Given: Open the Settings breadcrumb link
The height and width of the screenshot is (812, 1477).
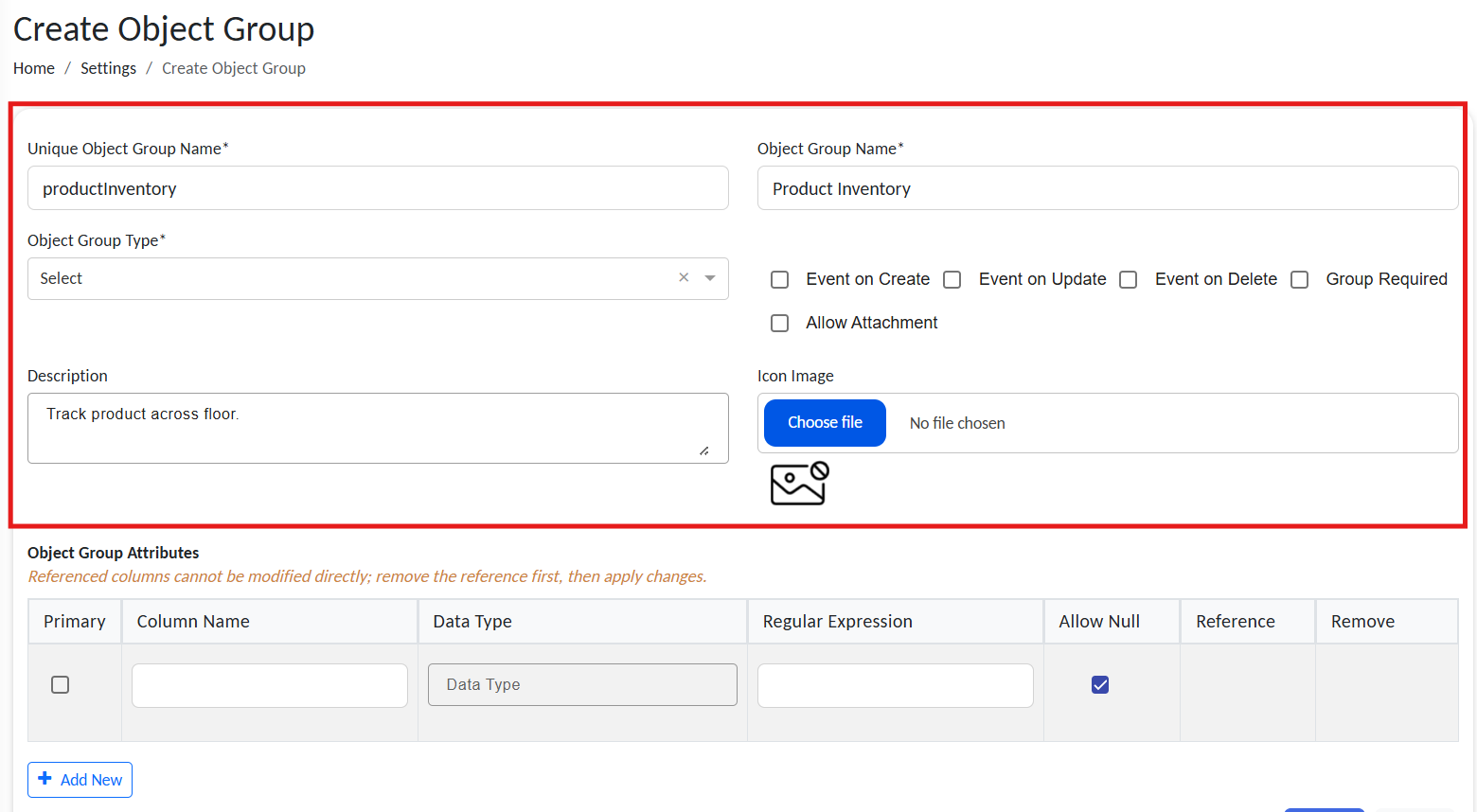Looking at the screenshot, I should click(x=108, y=68).
